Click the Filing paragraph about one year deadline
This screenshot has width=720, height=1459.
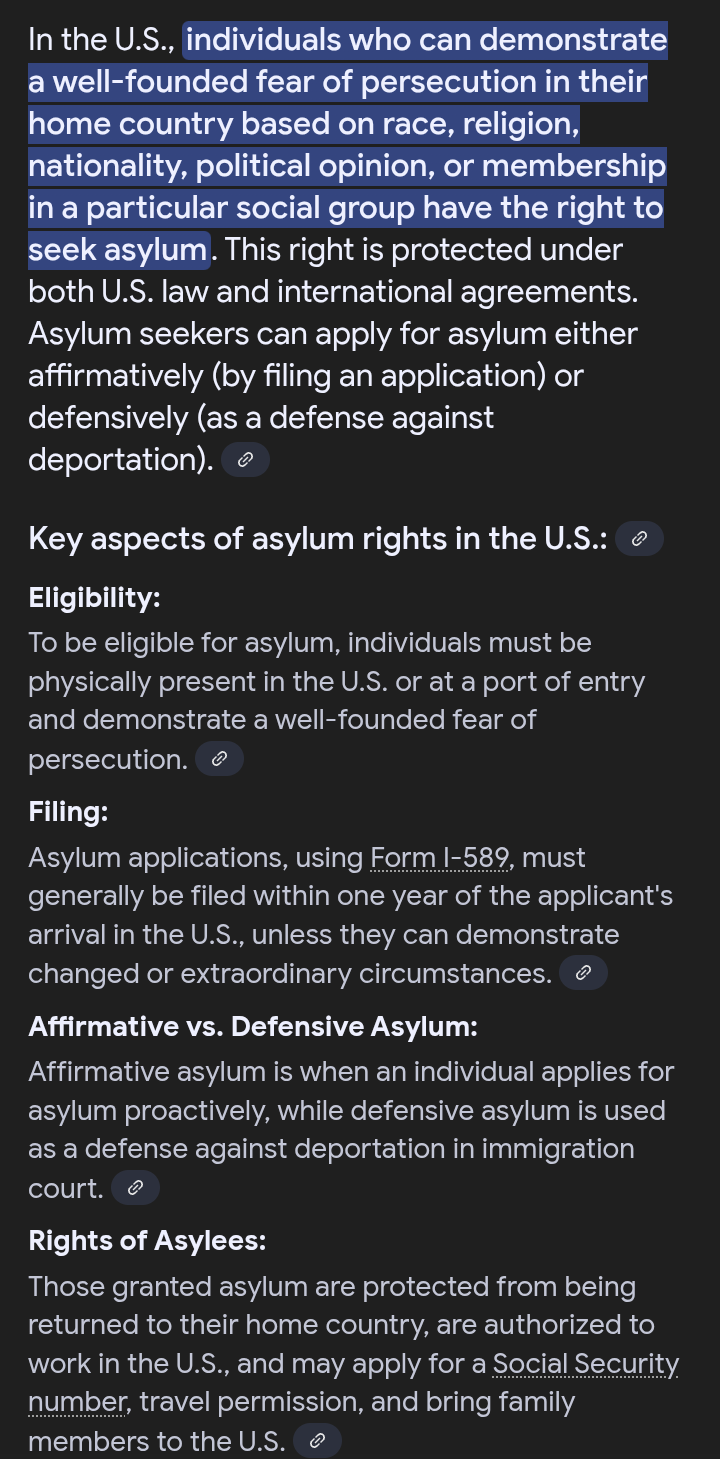(x=350, y=915)
